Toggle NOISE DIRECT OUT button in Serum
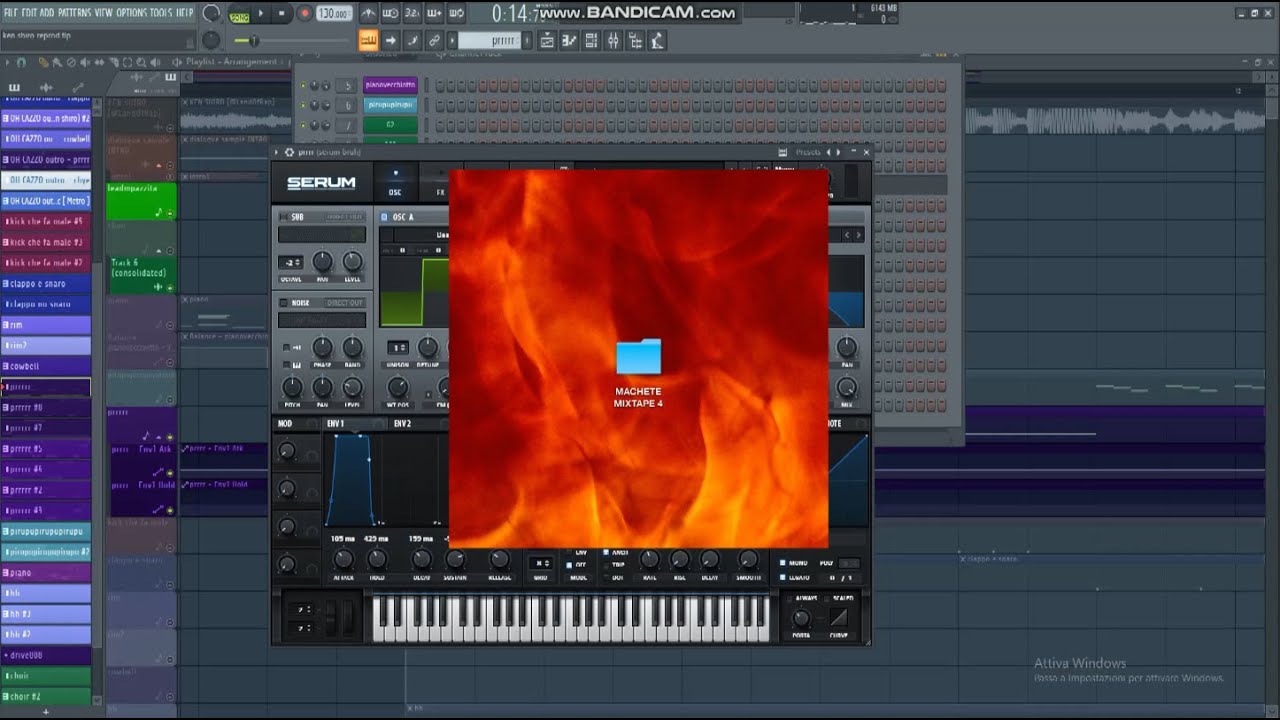The width and height of the screenshot is (1280, 720). click(344, 303)
